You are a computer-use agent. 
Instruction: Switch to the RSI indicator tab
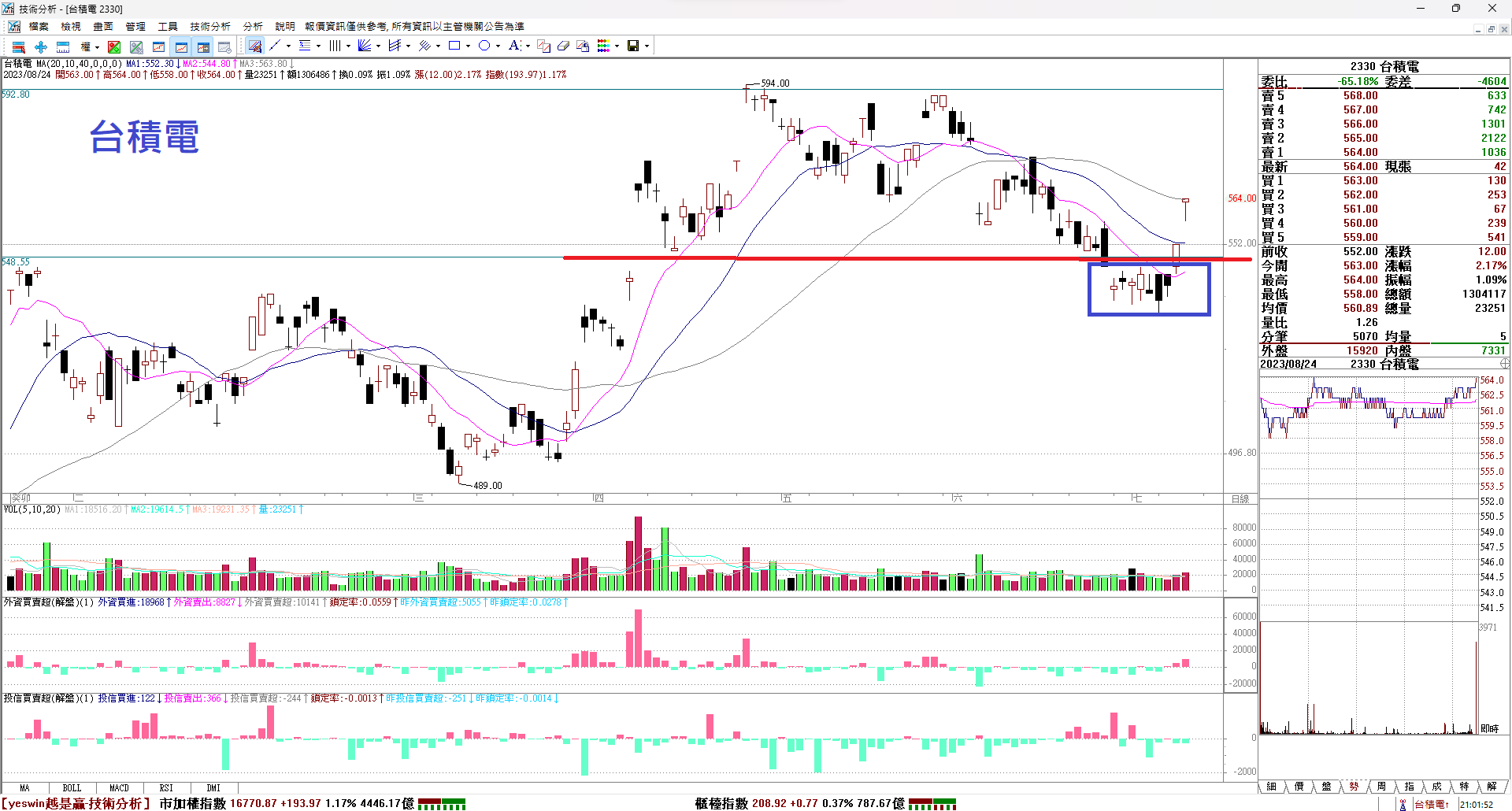pos(166,787)
